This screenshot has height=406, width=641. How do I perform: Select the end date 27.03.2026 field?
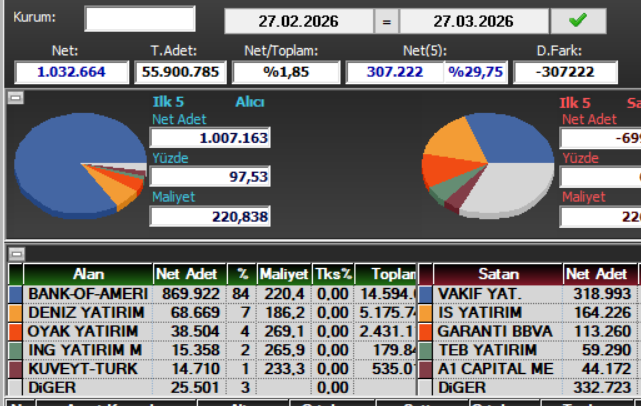click(x=474, y=21)
